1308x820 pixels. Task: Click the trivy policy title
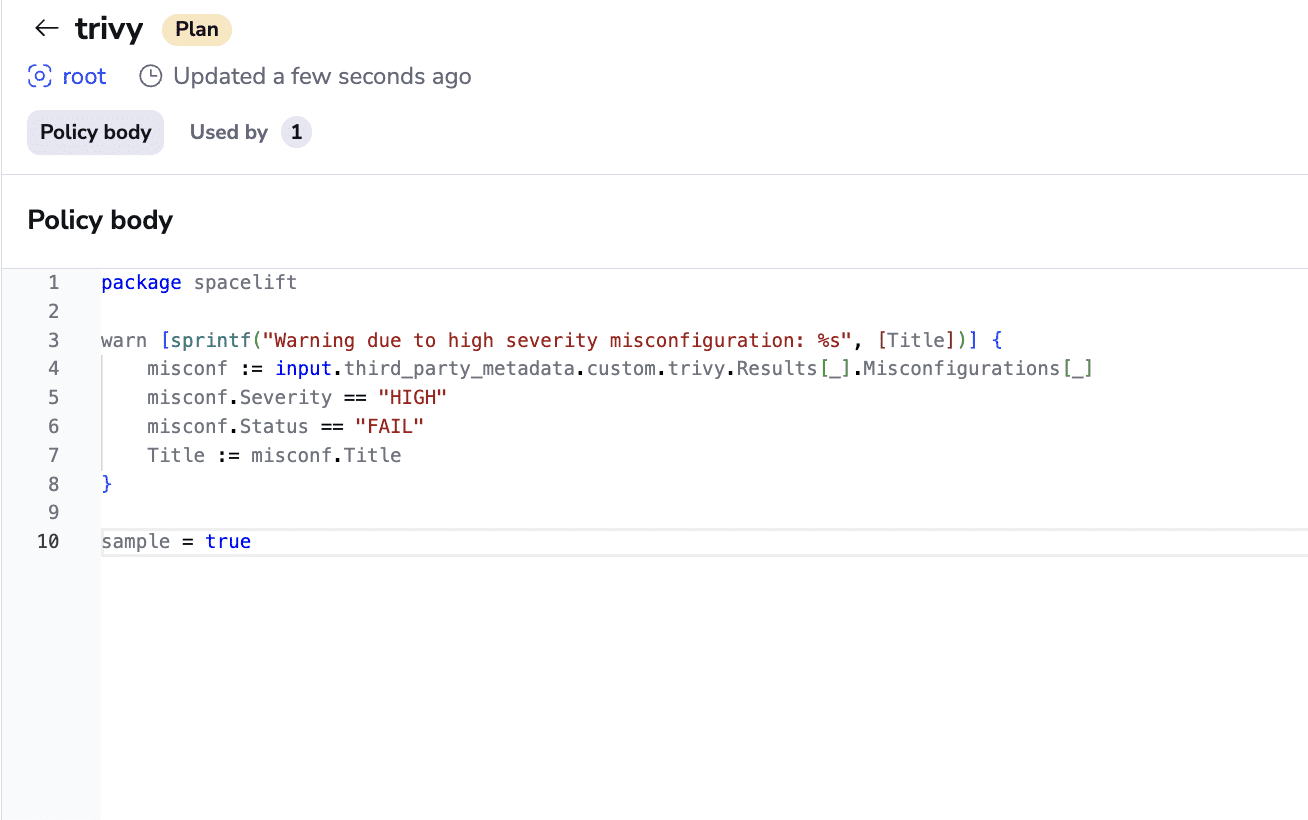click(x=109, y=29)
